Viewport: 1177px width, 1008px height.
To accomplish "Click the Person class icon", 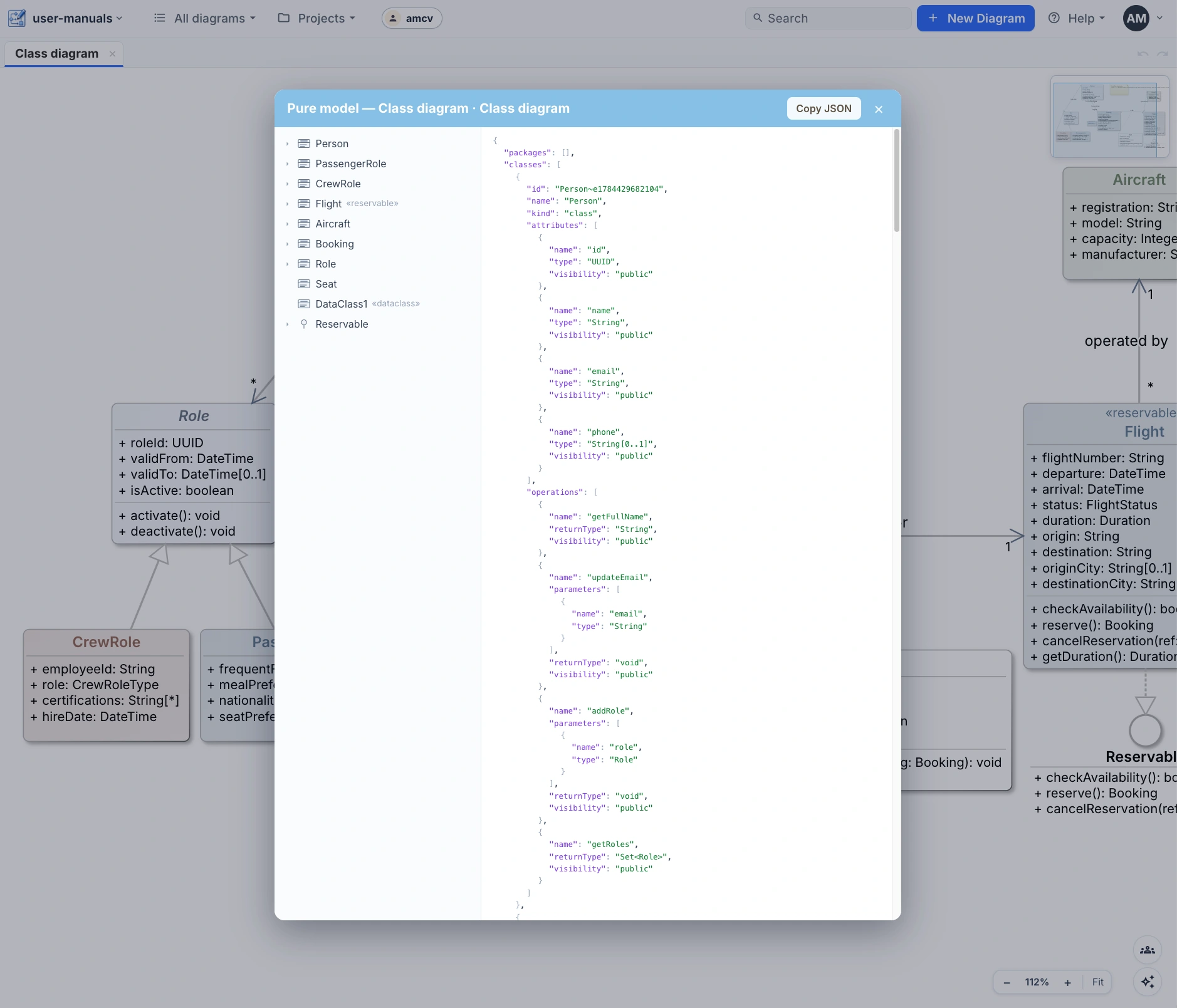I will click(x=304, y=143).
